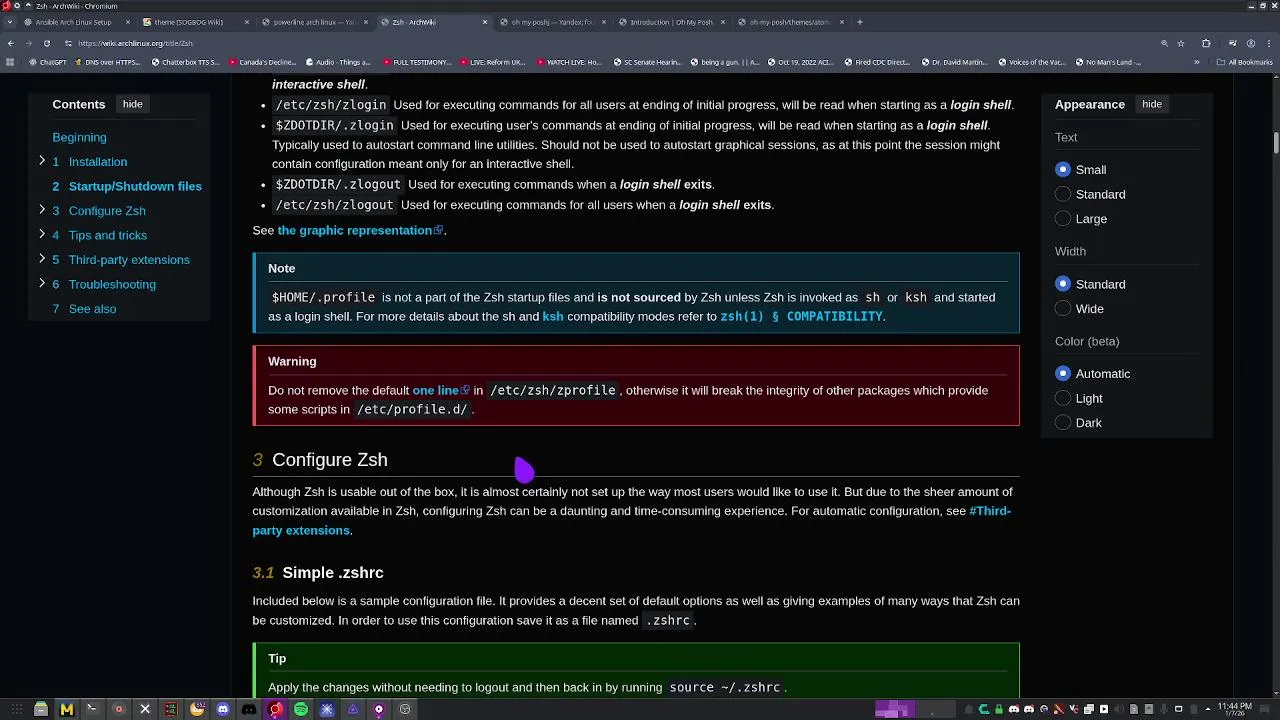The width and height of the screenshot is (1280, 720).
Task: Open the terminal taskbar icon
Action: (x=92, y=709)
